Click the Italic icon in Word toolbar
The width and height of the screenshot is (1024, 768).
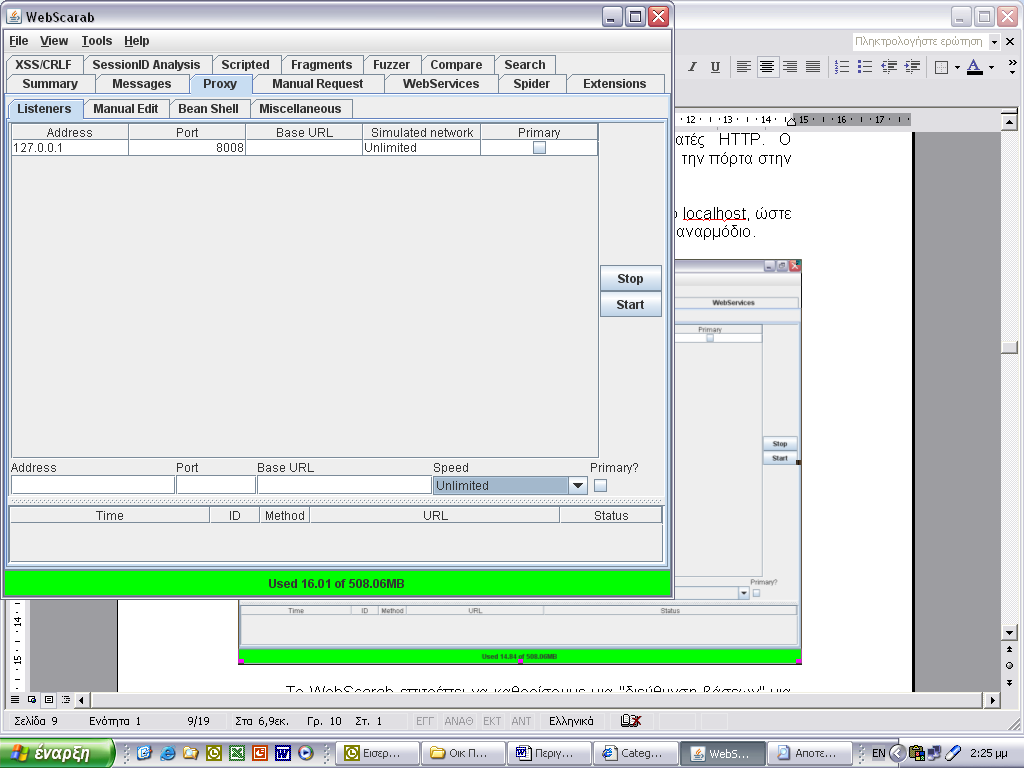[x=693, y=67]
